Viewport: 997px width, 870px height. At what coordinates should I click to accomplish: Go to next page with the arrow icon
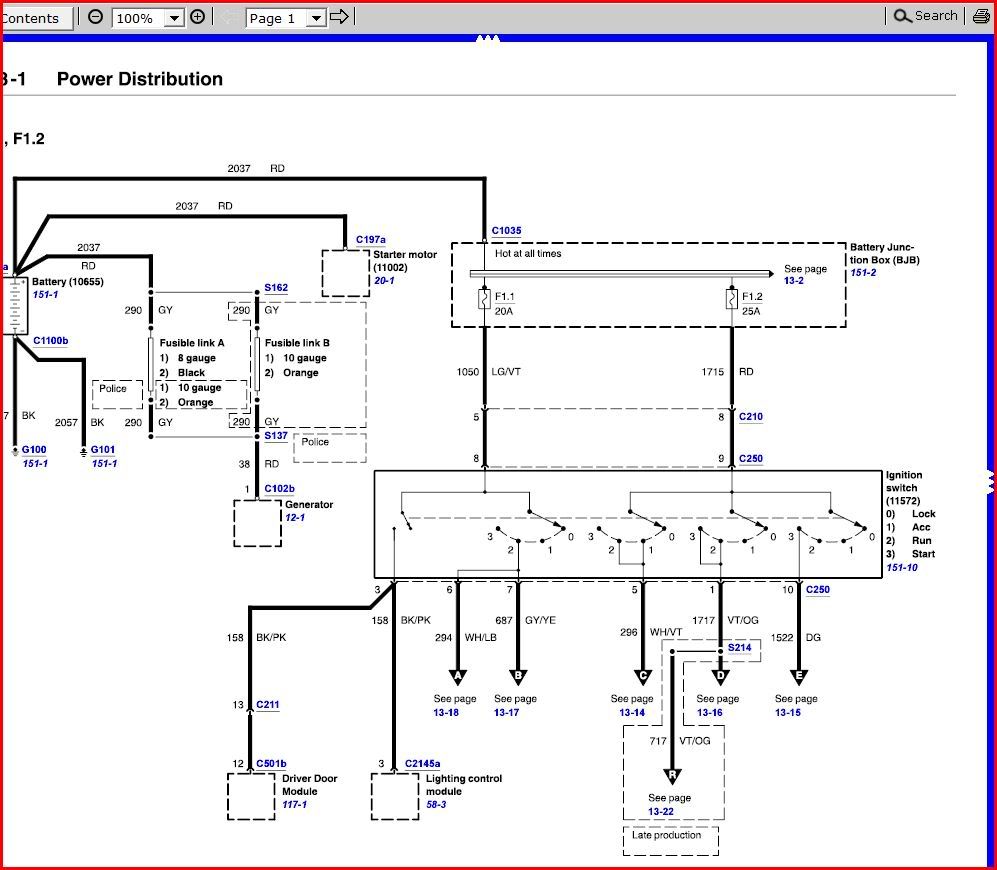click(x=338, y=17)
